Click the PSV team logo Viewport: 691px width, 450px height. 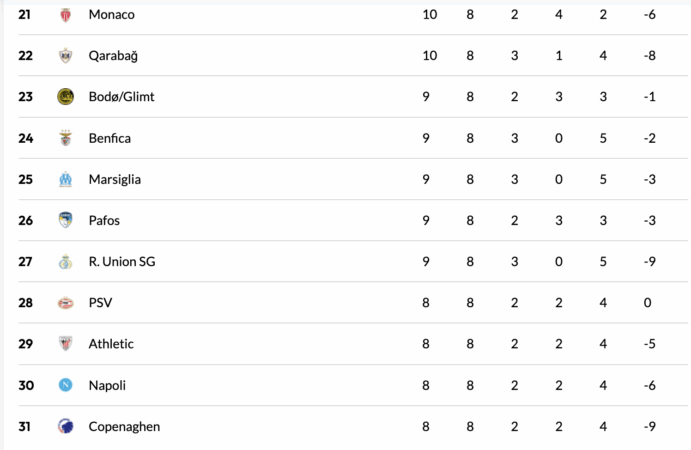pyautogui.click(x=66, y=303)
